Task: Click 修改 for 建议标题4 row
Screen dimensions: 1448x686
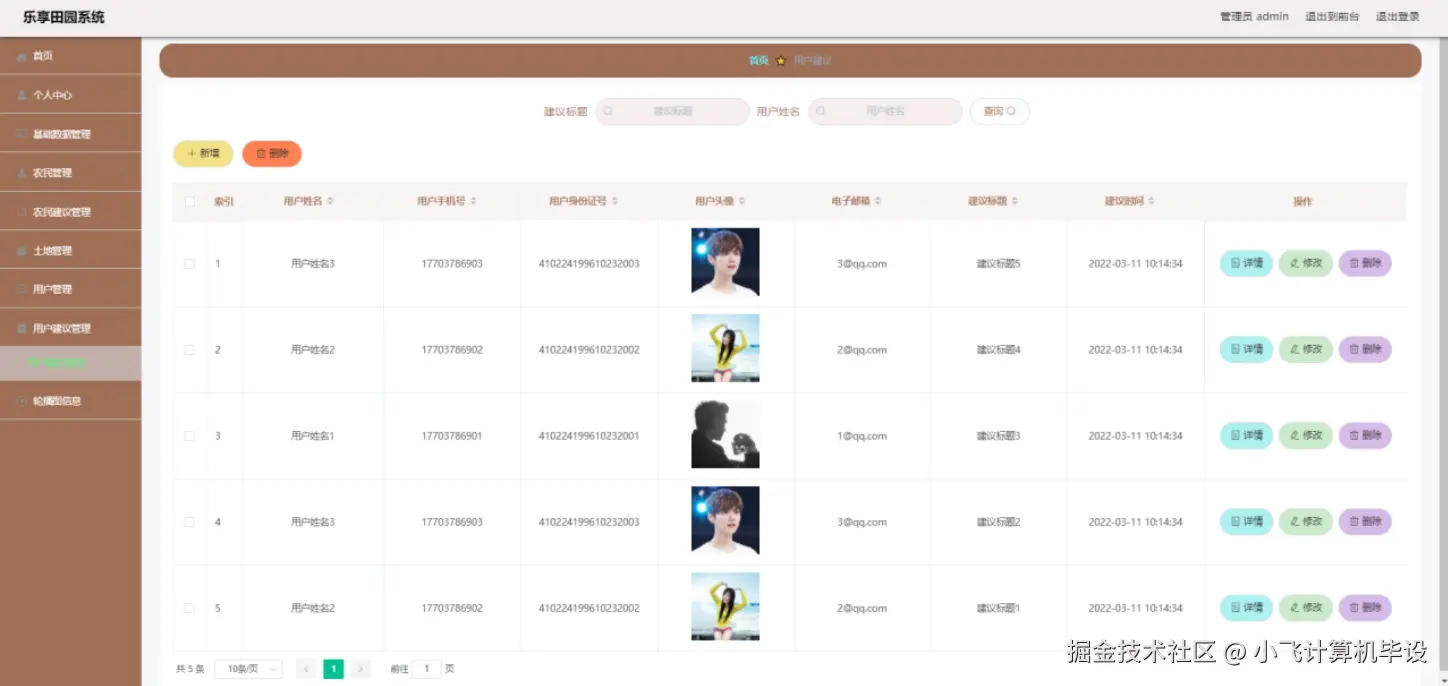Action: click(1306, 349)
